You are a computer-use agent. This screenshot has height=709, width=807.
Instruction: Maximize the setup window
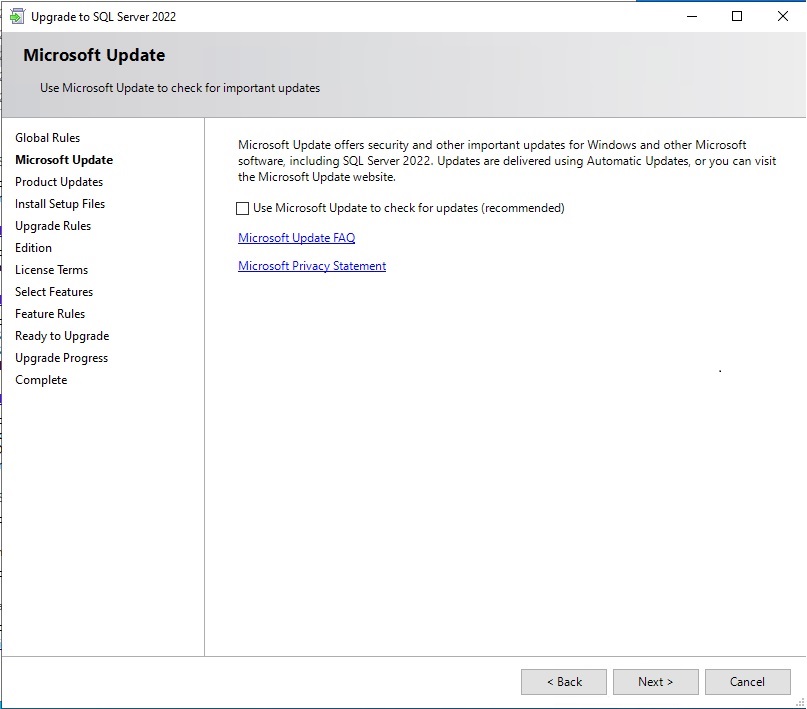[737, 16]
